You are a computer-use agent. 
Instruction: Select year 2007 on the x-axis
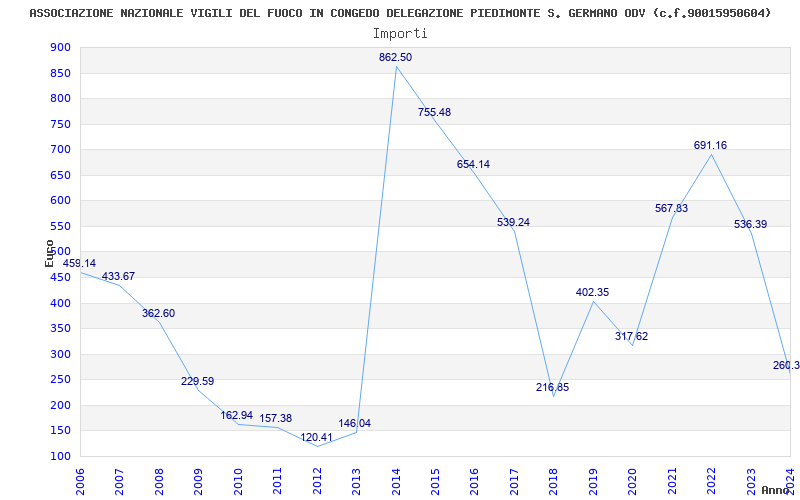[119, 481]
